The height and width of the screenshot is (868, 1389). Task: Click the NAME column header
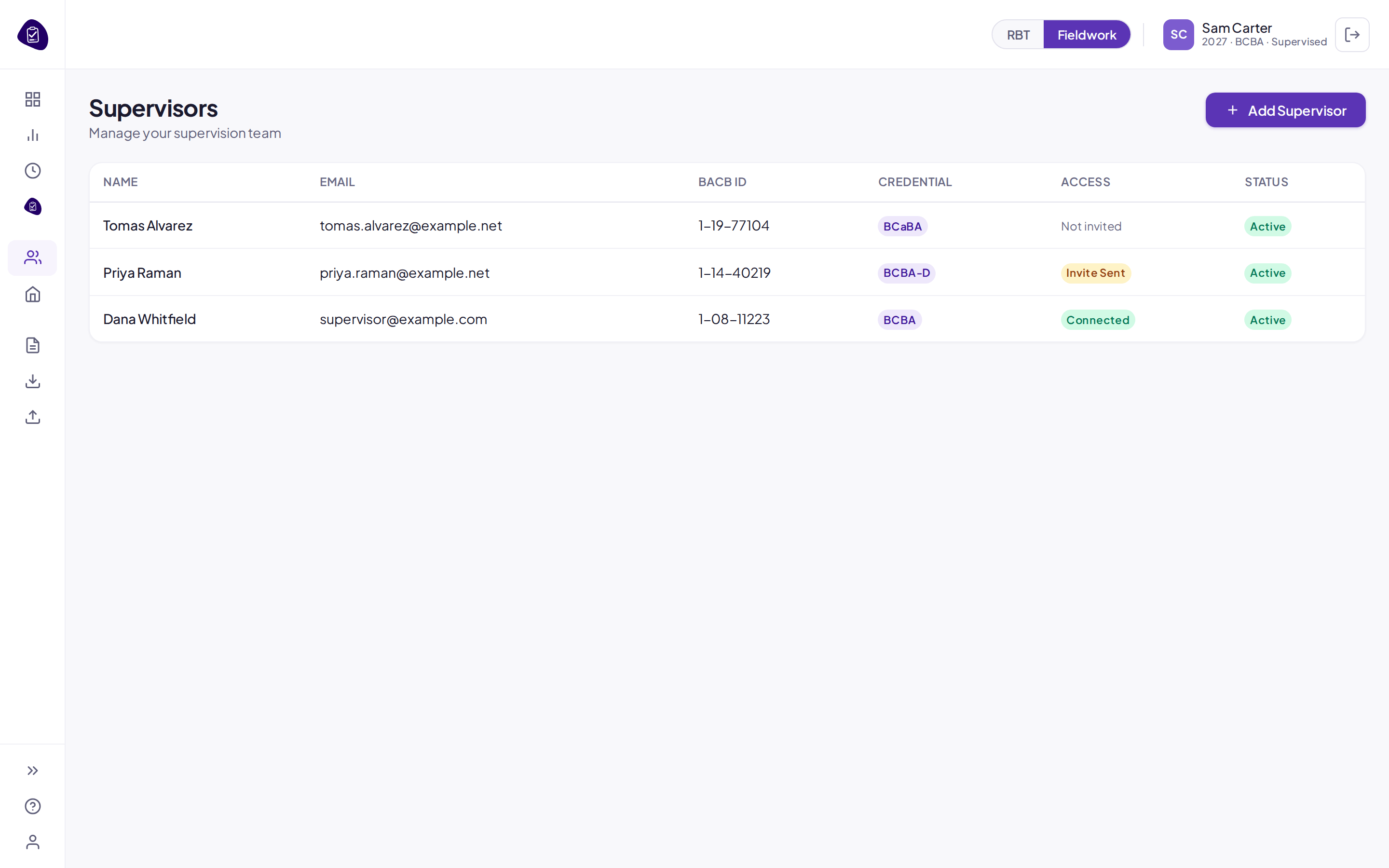point(121,182)
